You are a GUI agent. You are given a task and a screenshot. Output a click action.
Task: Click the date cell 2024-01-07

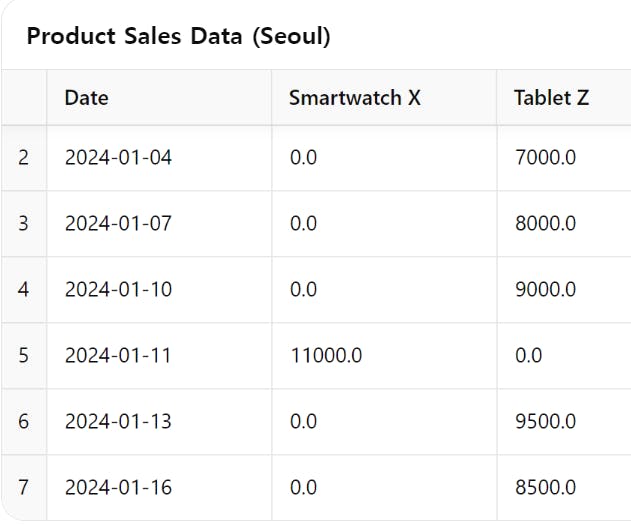[x=118, y=223]
